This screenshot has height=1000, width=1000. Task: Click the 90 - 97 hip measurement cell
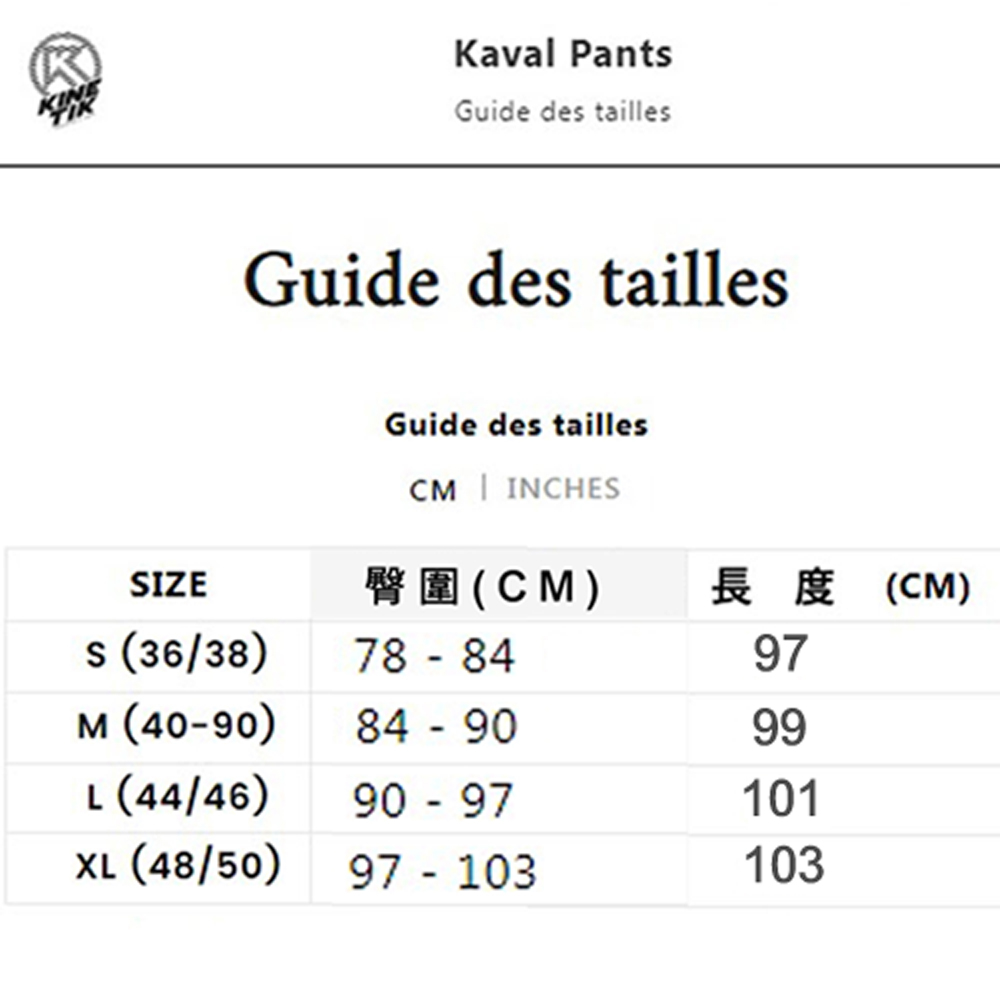(x=499, y=798)
